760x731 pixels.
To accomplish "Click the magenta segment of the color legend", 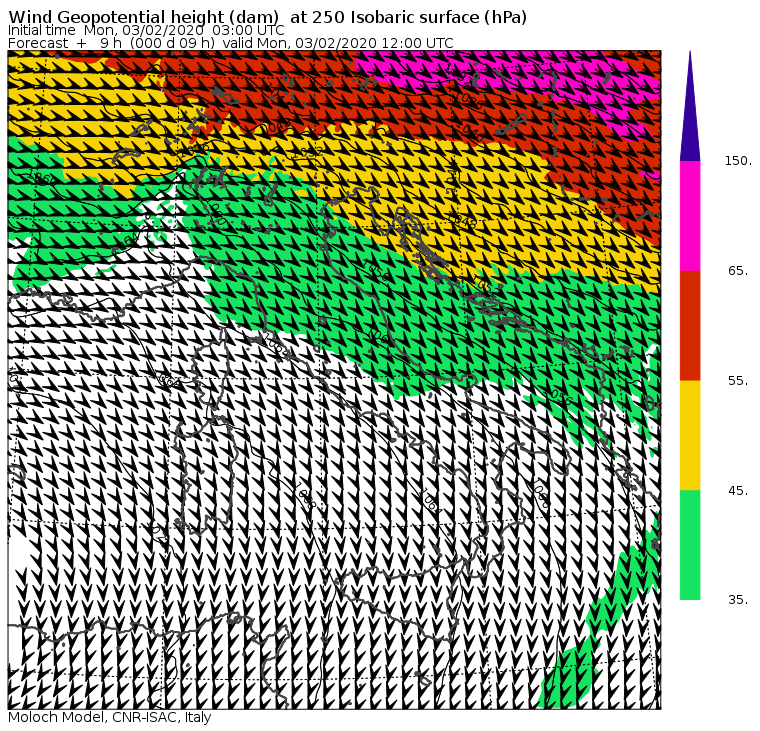I will point(690,216).
